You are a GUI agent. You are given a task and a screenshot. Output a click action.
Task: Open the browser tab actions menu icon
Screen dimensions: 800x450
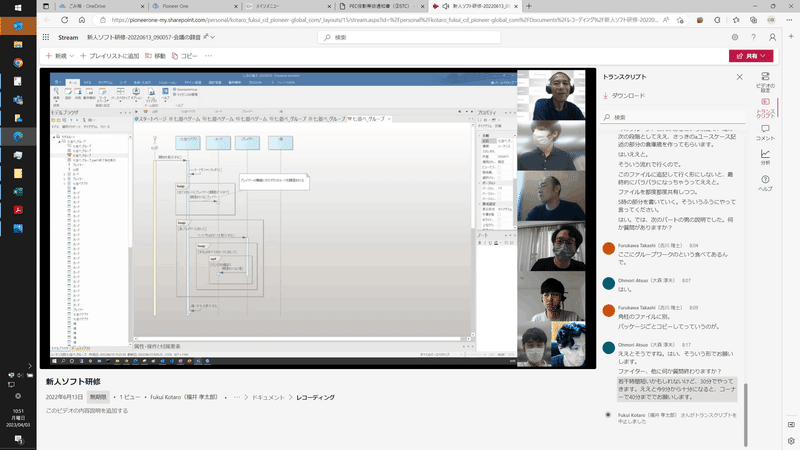pyautogui.click(x=45, y=6)
